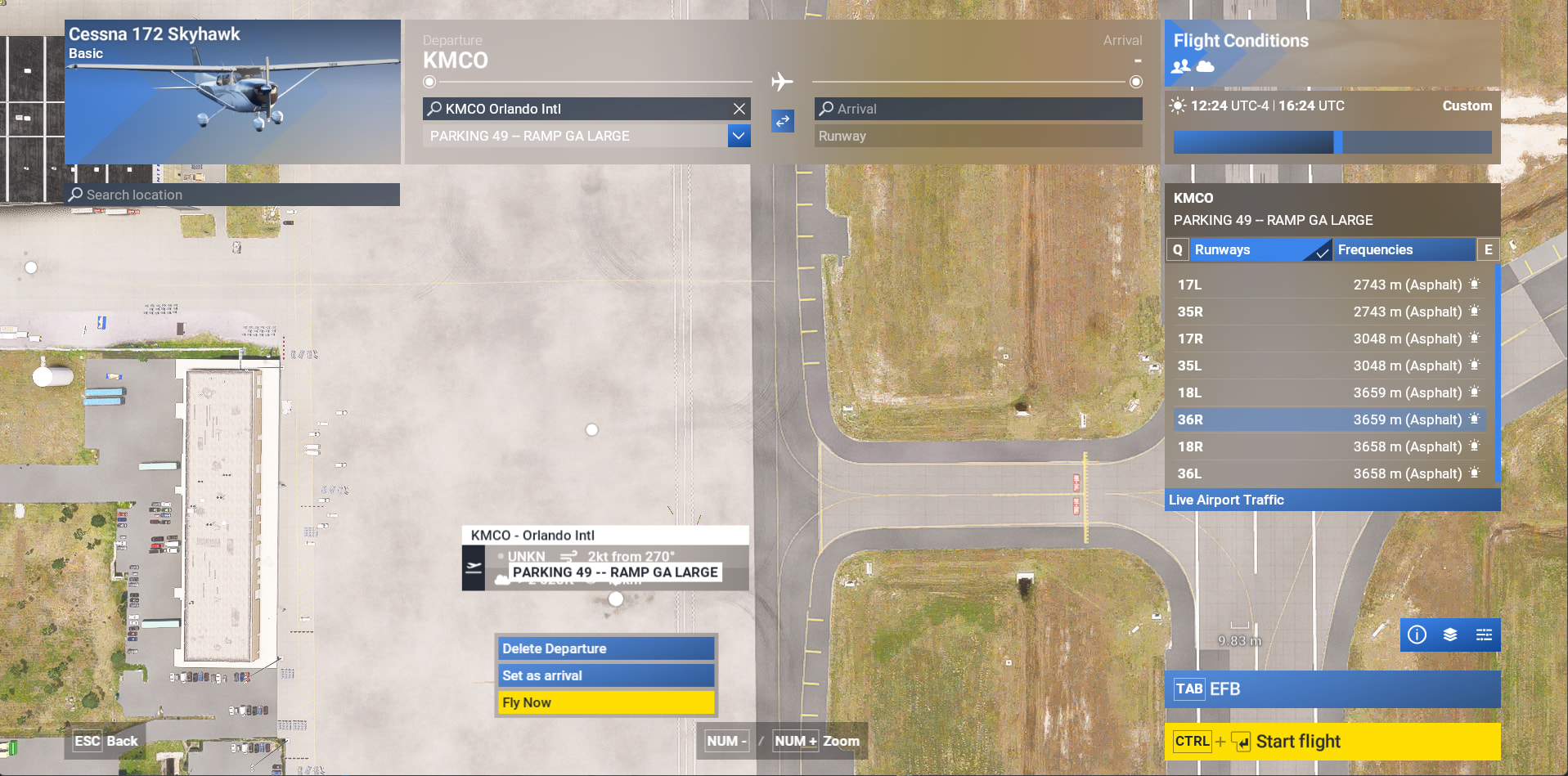Open the Live Airport Traffic section
1568x776 pixels.
pyautogui.click(x=1333, y=500)
